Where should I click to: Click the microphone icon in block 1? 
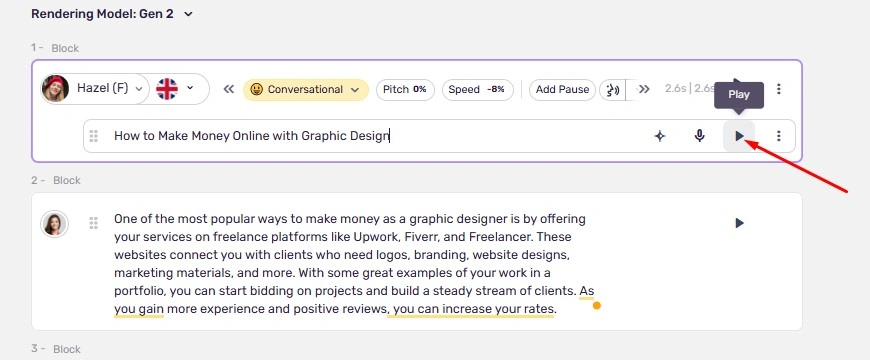pos(699,136)
